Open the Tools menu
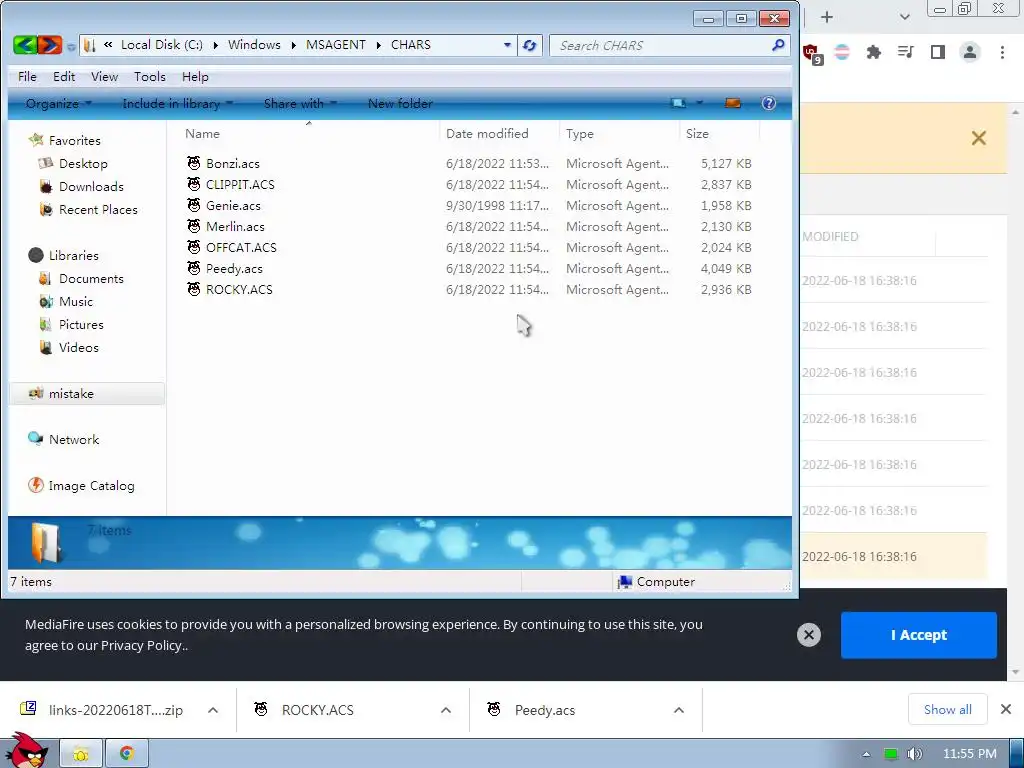This screenshot has height=768, width=1024. (150, 76)
